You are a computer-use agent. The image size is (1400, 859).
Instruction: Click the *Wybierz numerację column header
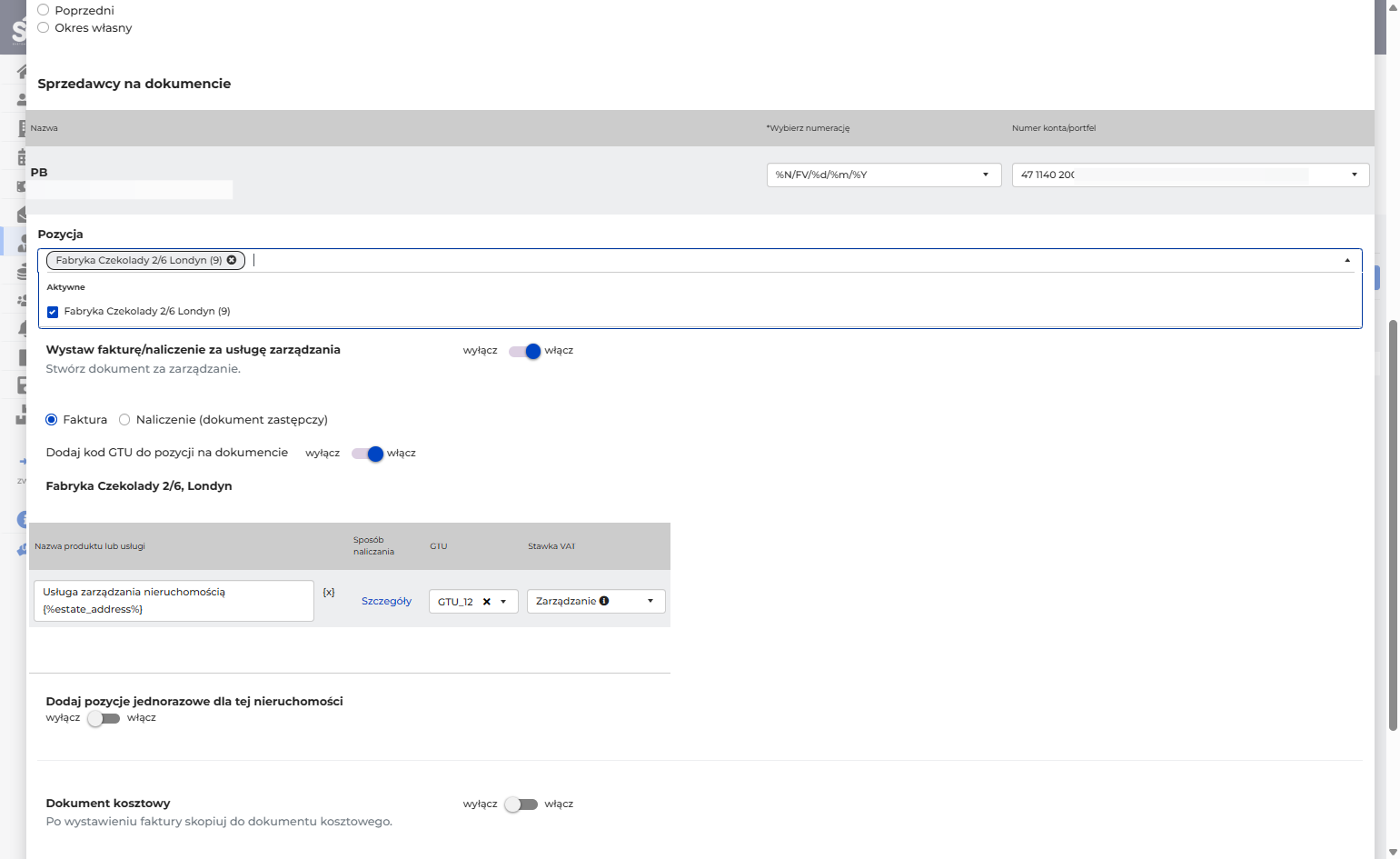(808, 128)
